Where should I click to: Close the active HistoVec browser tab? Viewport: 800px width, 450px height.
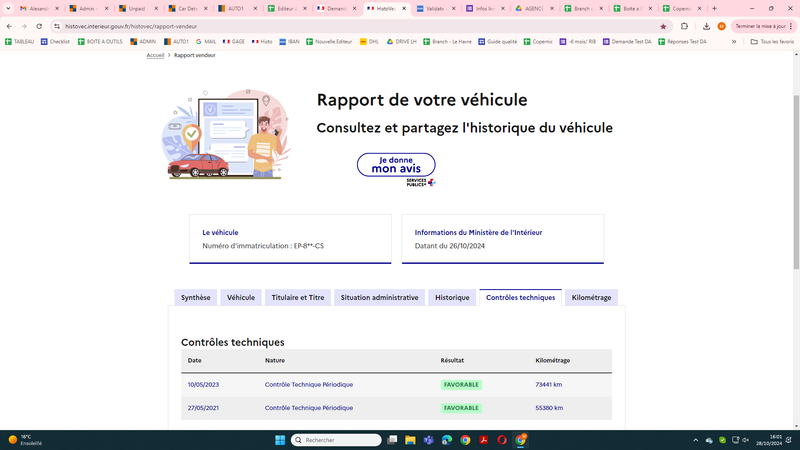(x=404, y=9)
